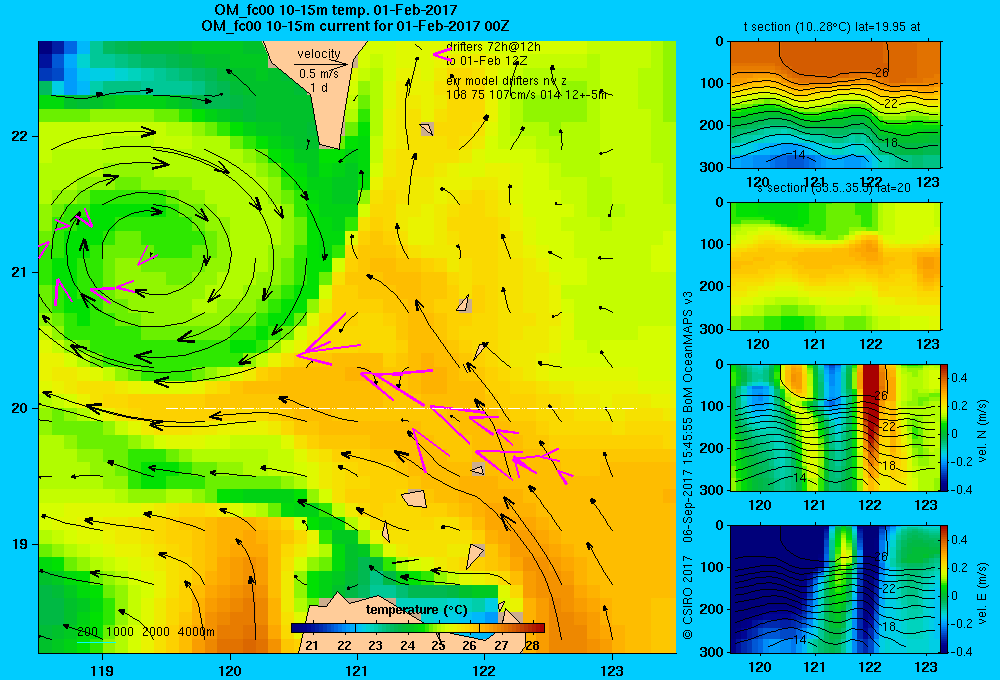Click longitude label 119 under main map
Image resolution: width=1000 pixels, height=680 pixels.
pyautogui.click(x=102, y=670)
